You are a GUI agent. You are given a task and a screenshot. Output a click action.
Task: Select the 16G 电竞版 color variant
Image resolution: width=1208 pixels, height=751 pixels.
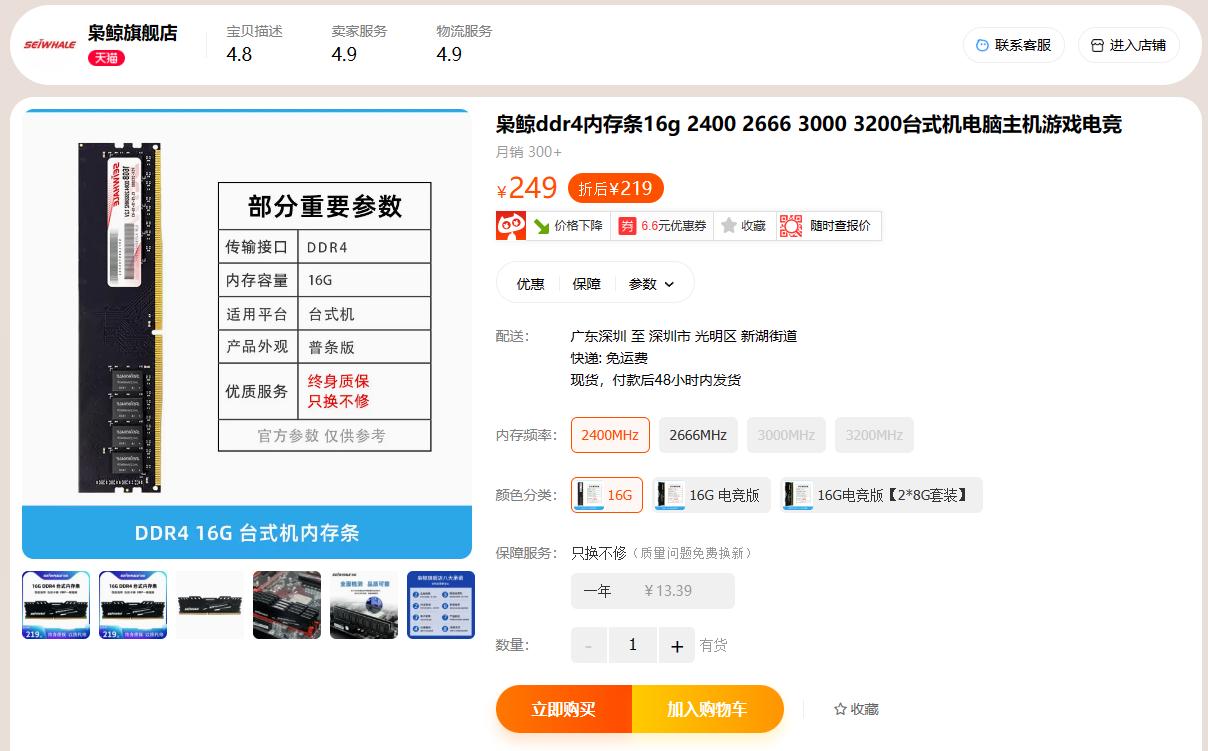click(711, 494)
